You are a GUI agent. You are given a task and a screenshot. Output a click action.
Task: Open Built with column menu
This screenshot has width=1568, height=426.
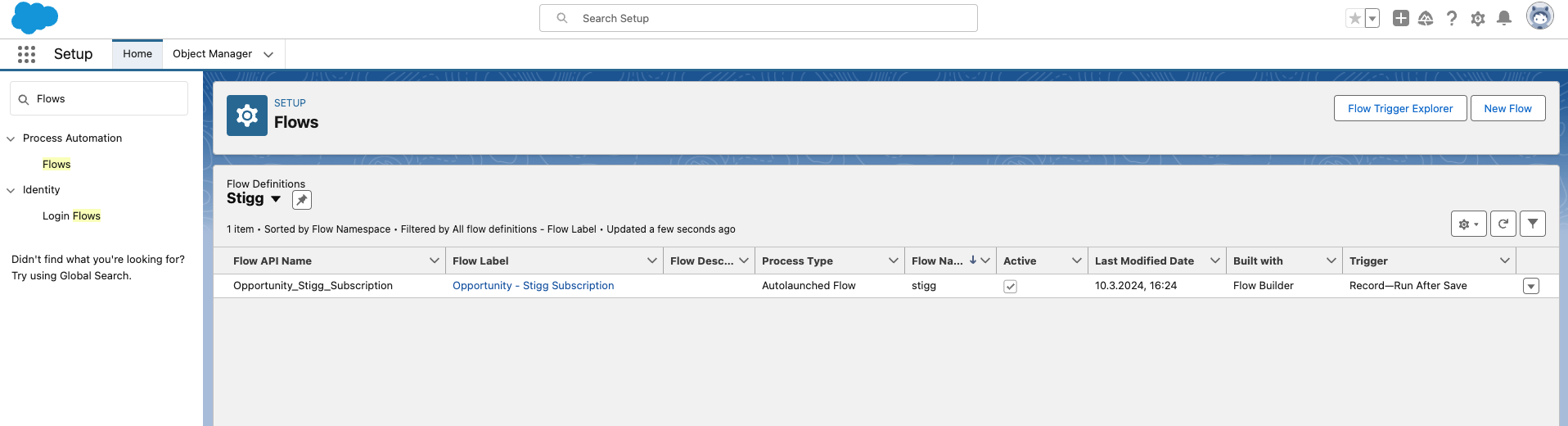coord(1331,261)
